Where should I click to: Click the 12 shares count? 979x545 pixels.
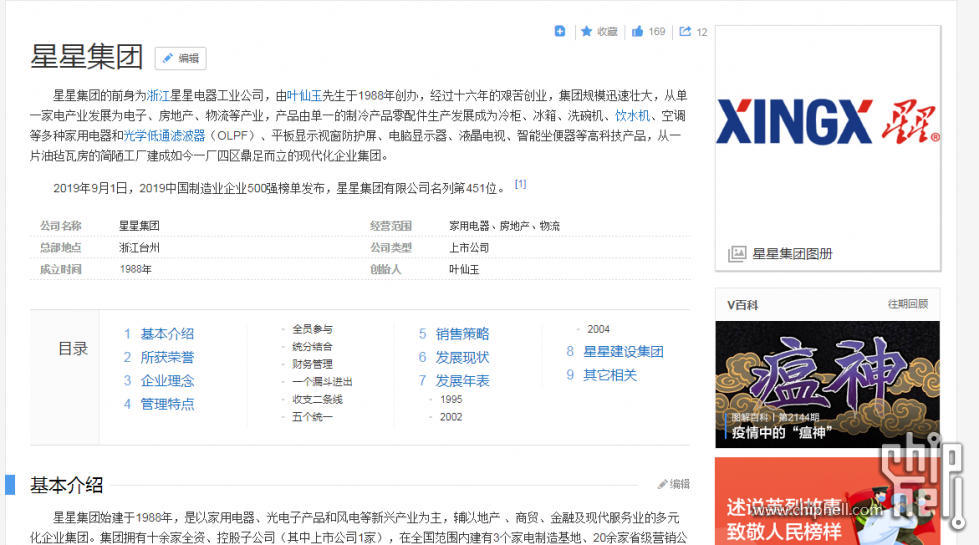702,32
